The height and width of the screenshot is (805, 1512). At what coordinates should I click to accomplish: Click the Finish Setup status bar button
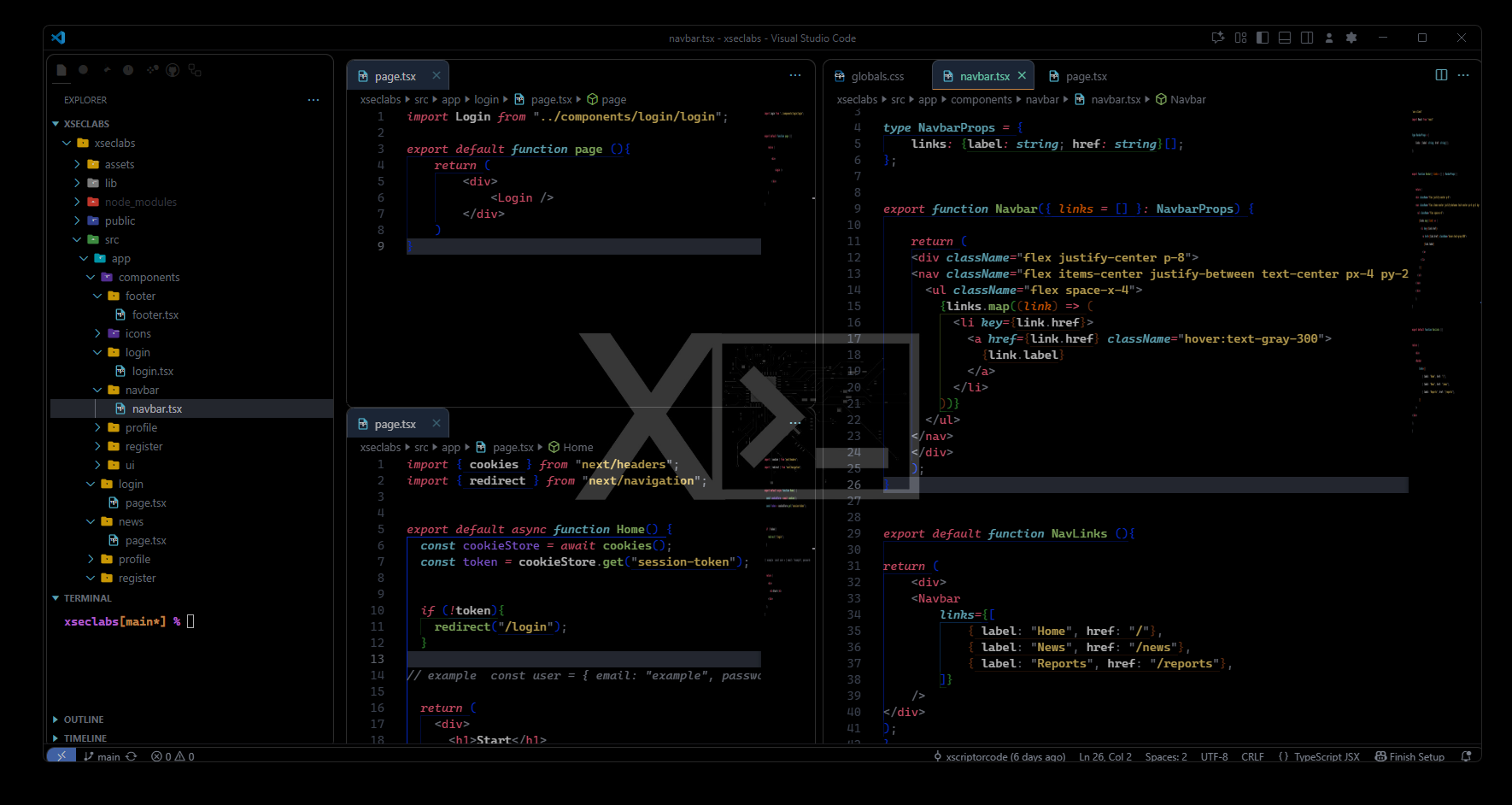click(1409, 756)
